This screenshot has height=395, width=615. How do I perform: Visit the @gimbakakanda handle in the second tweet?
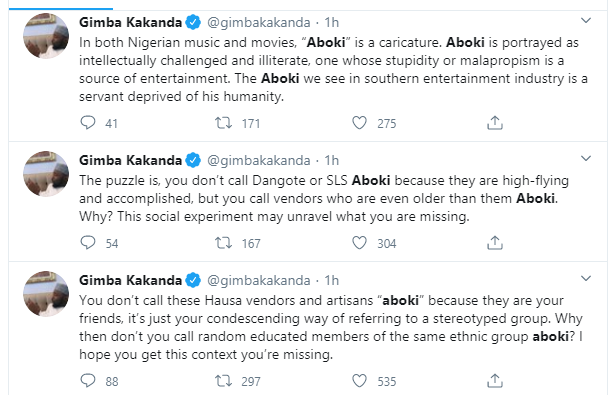[258, 160]
